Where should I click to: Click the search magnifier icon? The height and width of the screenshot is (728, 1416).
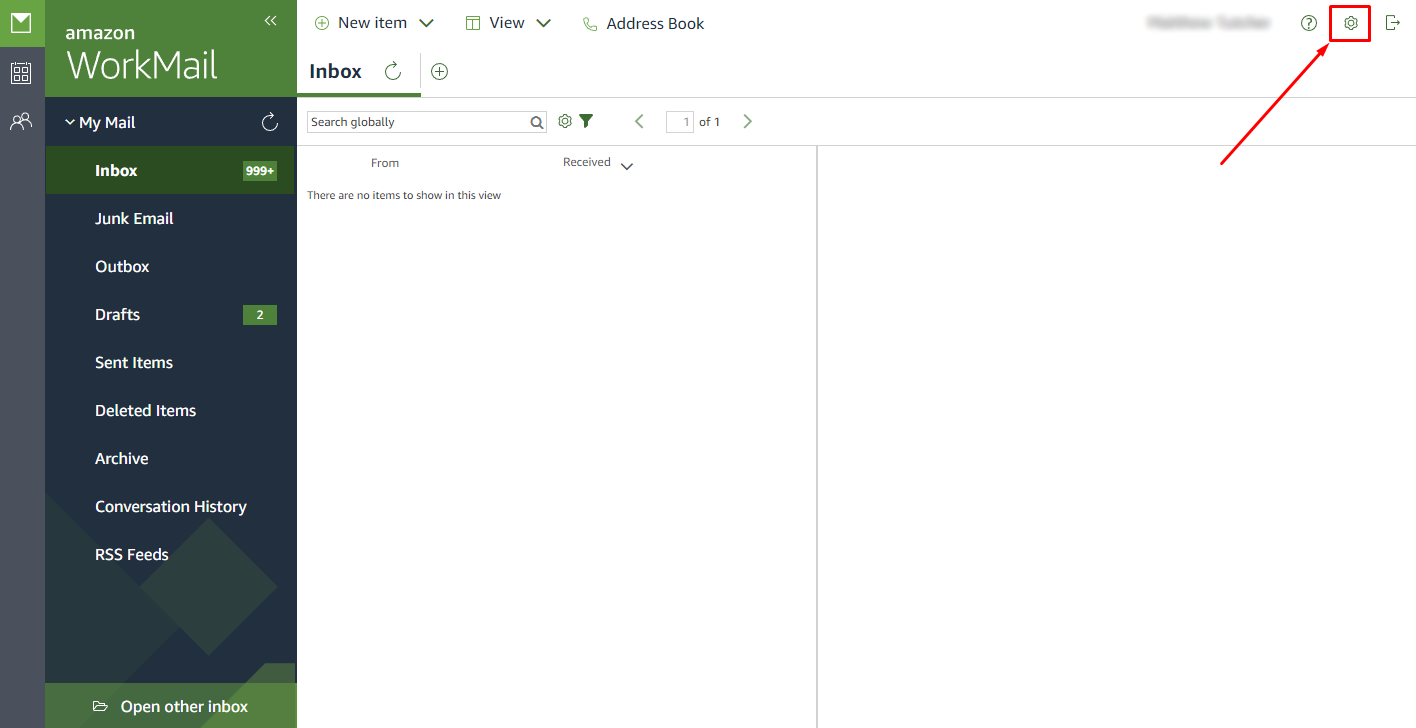(x=537, y=122)
